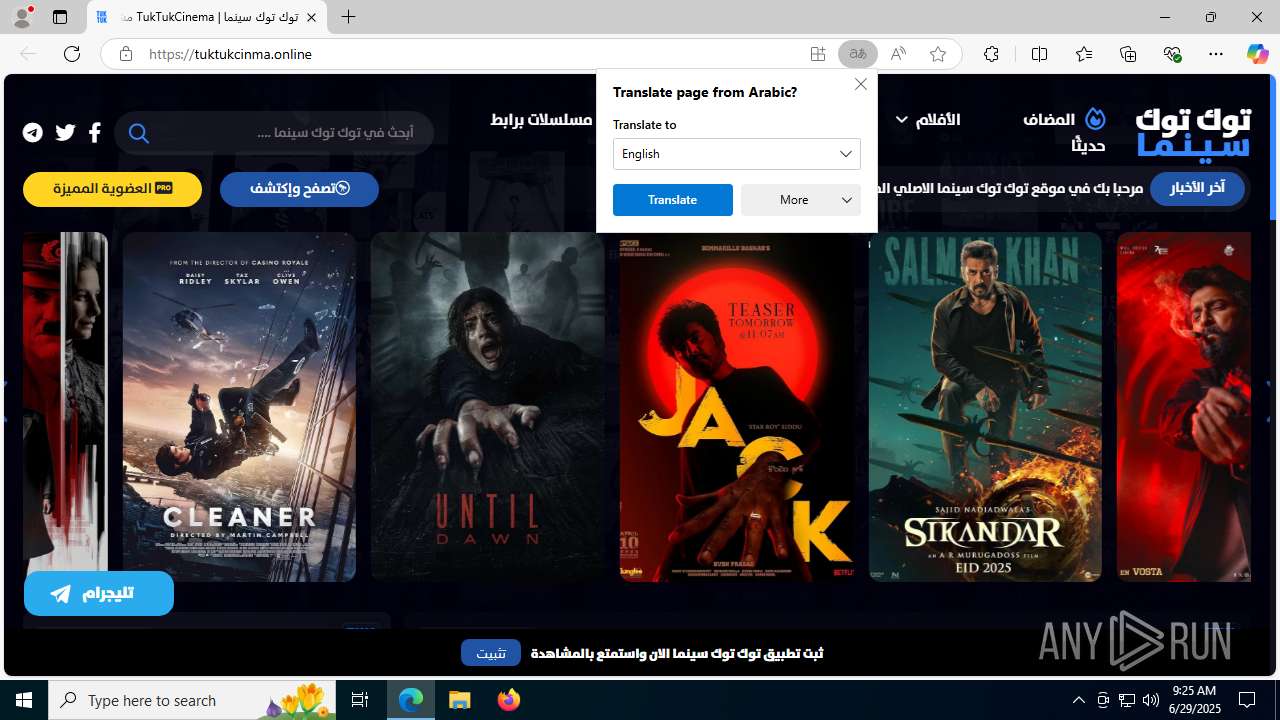Select the آخر الأخبار news label
The width and height of the screenshot is (1280, 720).
coord(1197,188)
